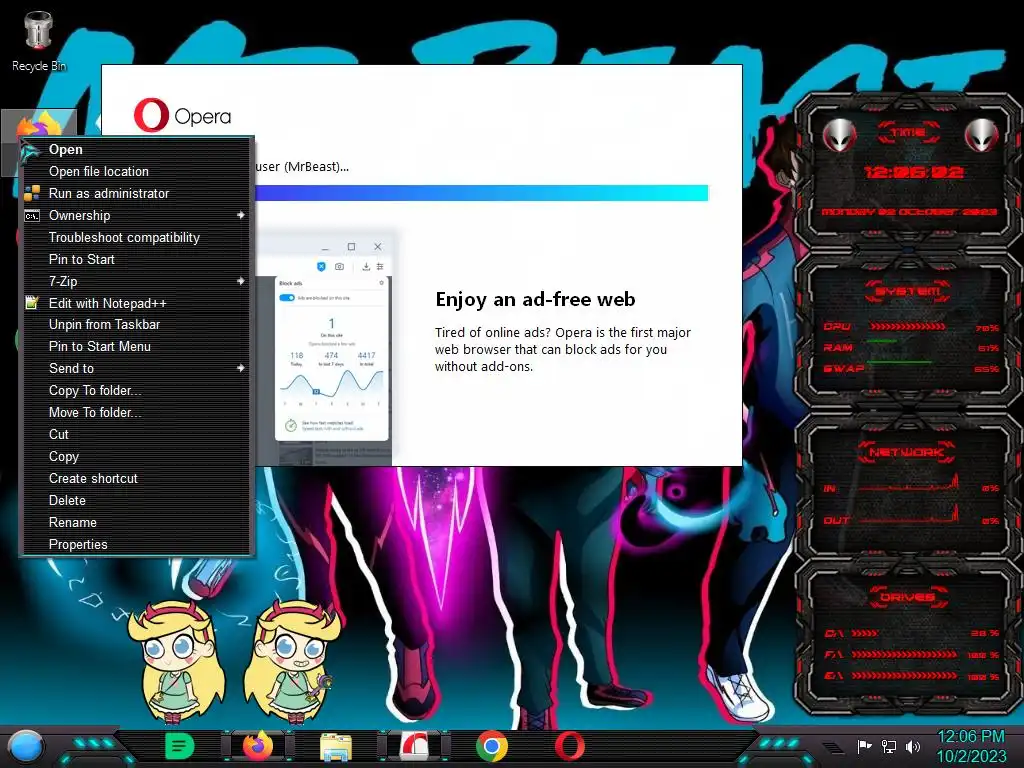Screen dimensions: 1024x768
Task: Click the date line on the Time widget
Action: click(909, 212)
